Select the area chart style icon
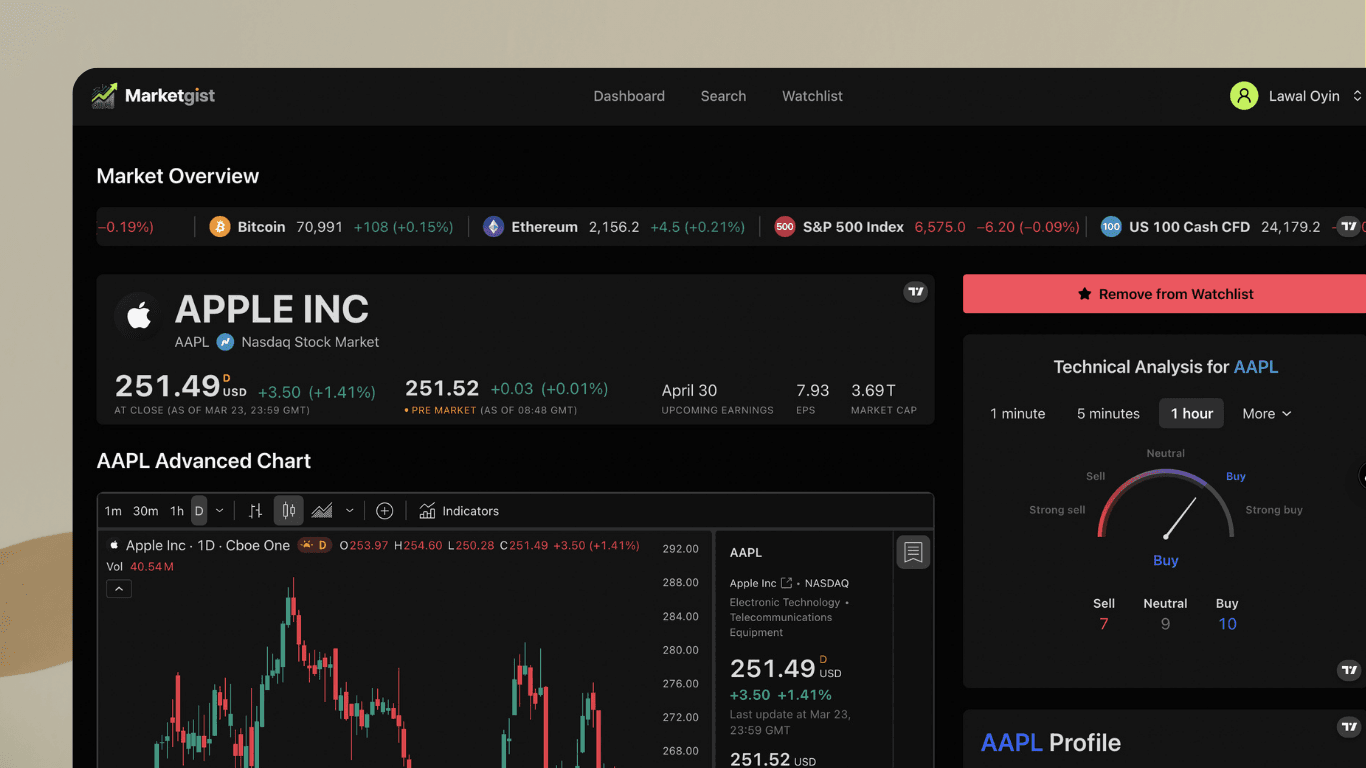 (322, 510)
